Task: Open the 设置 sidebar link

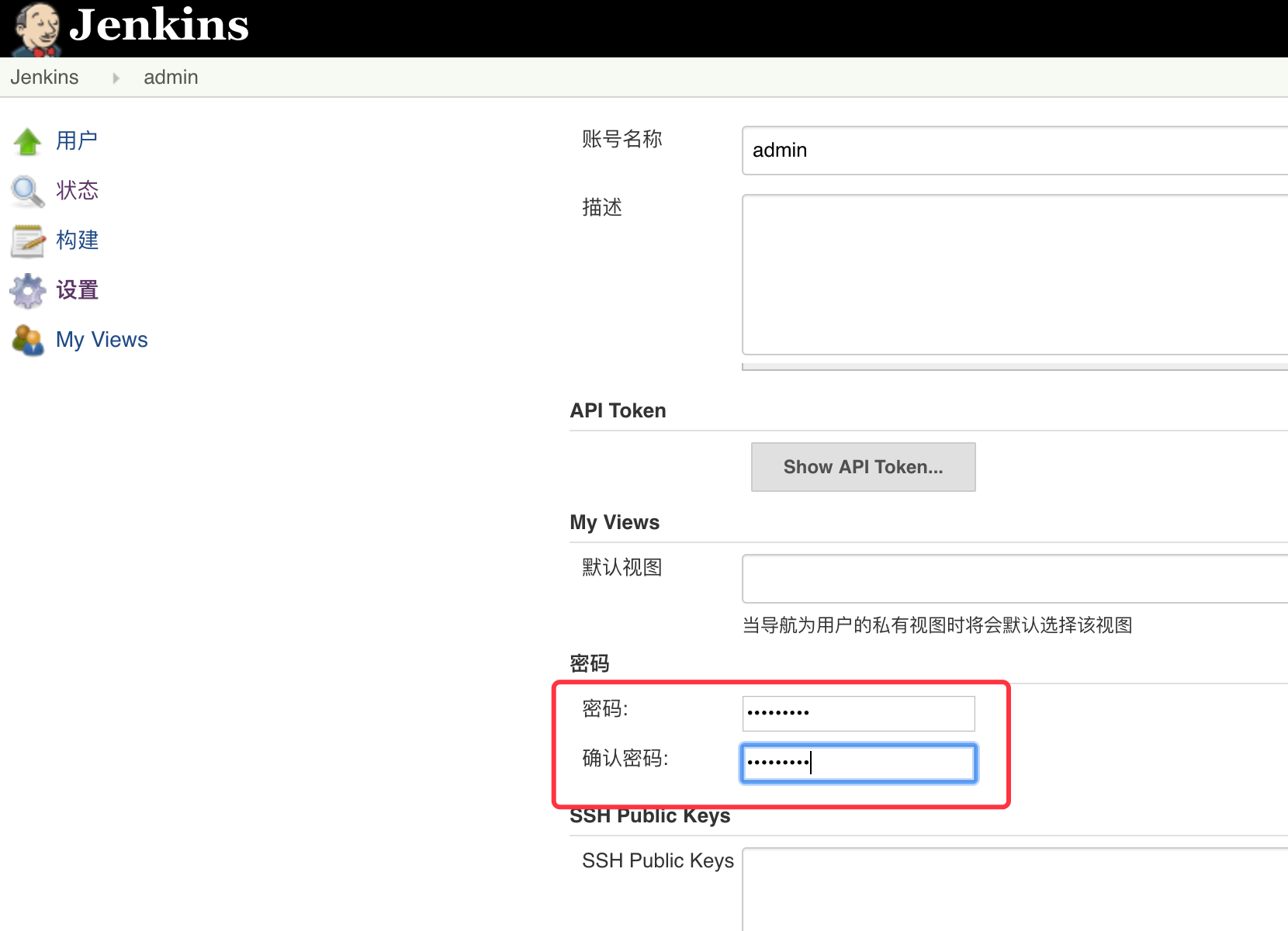Action: pyautogui.click(x=77, y=290)
